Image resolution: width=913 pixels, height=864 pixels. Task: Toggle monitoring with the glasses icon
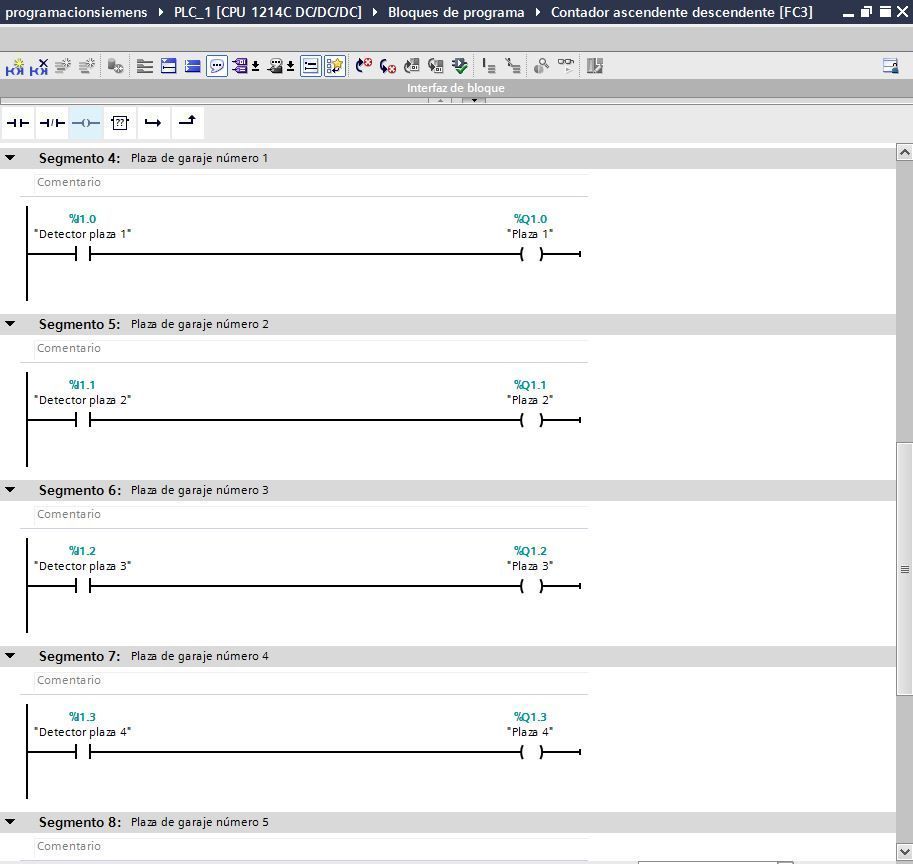pyautogui.click(x=565, y=66)
